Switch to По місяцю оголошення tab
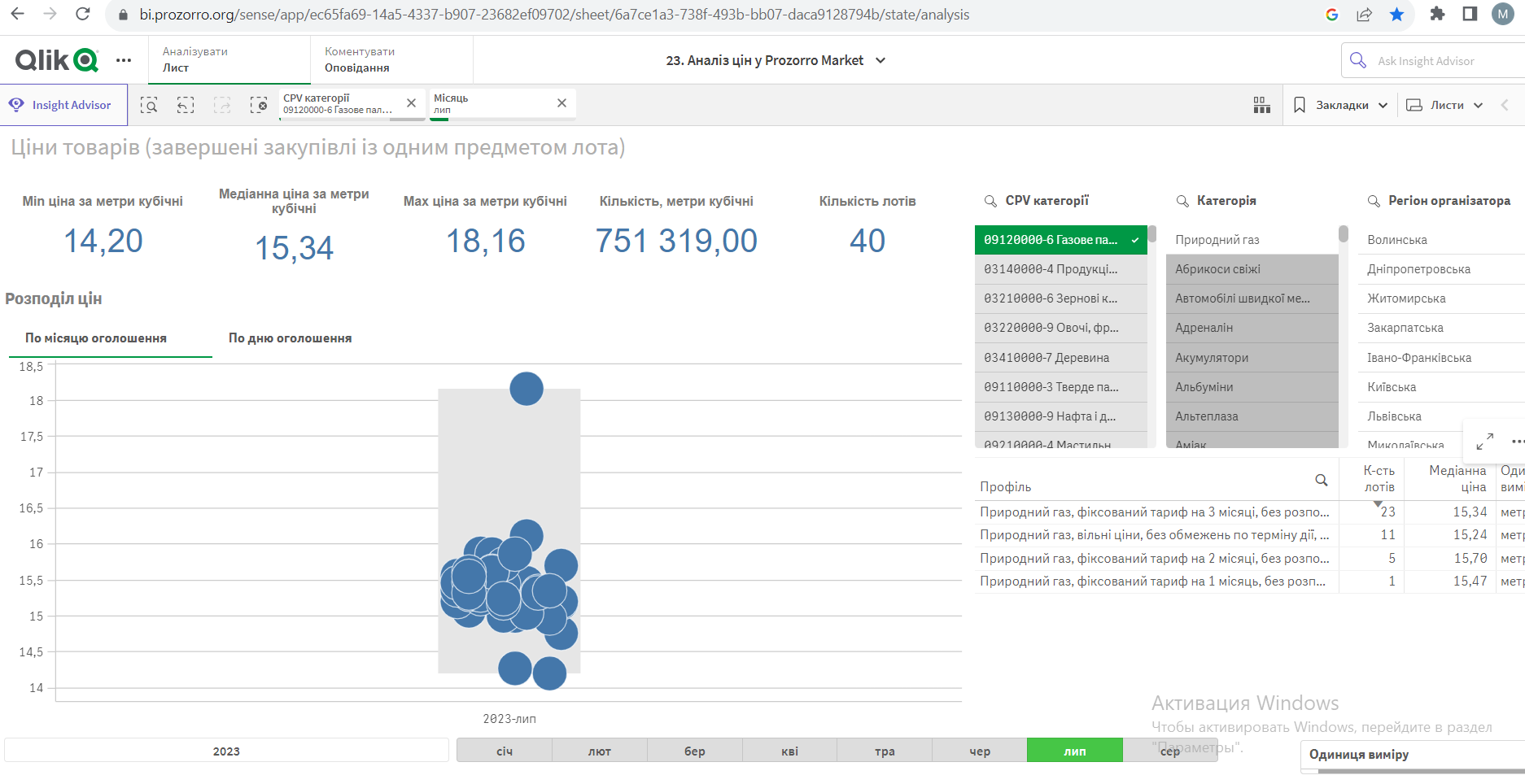The image size is (1525, 784). (96, 338)
